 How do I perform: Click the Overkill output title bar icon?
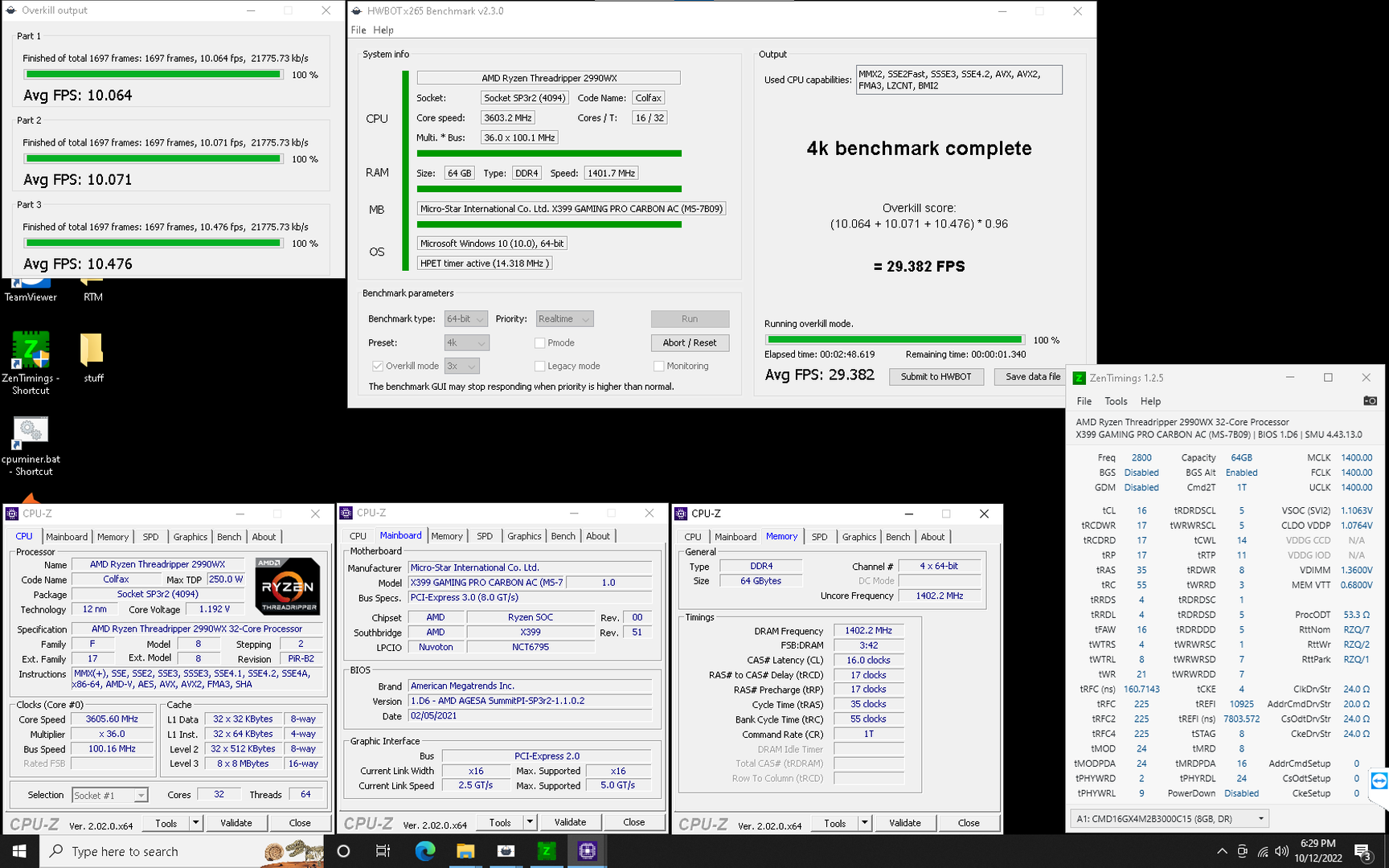pos(11,10)
